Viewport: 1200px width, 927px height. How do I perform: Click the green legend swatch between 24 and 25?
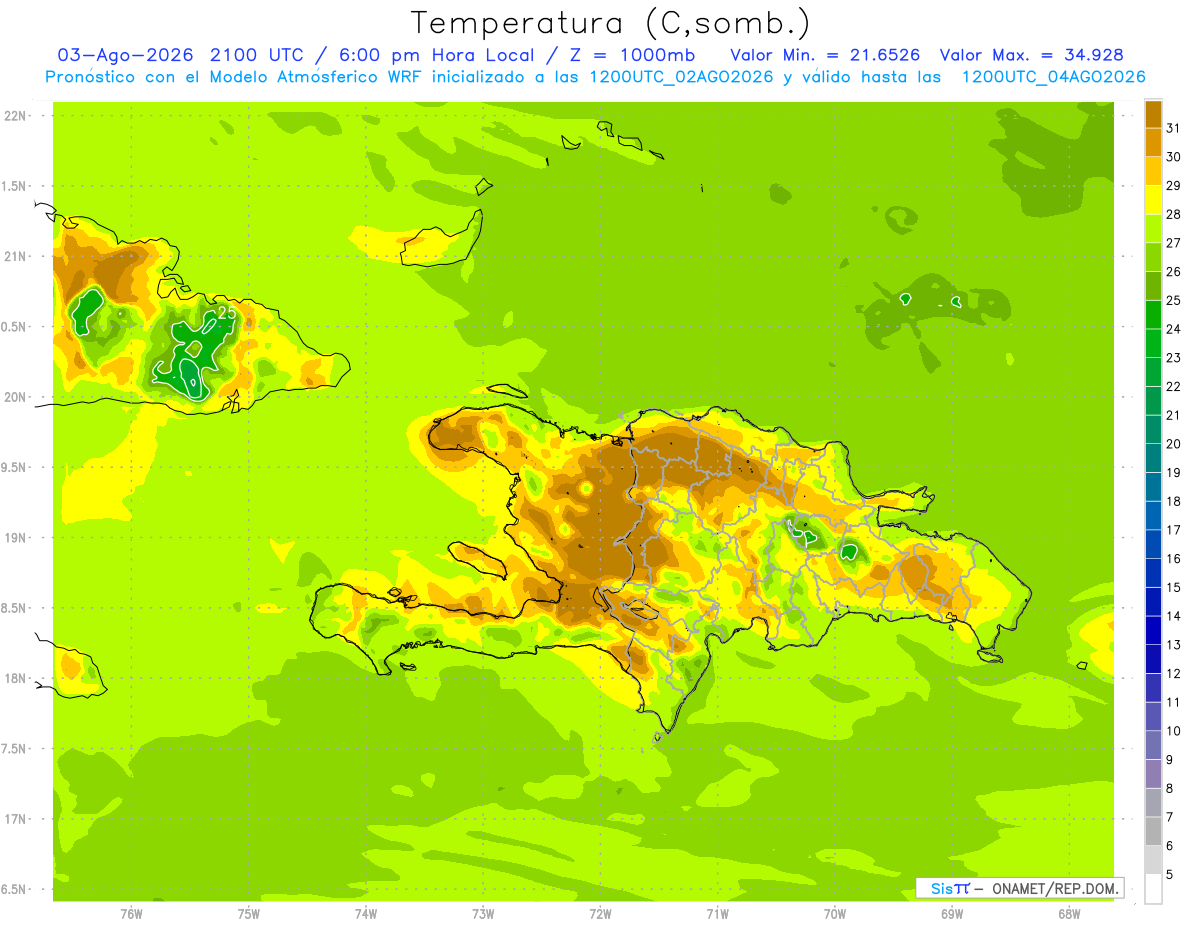[x=1153, y=315]
